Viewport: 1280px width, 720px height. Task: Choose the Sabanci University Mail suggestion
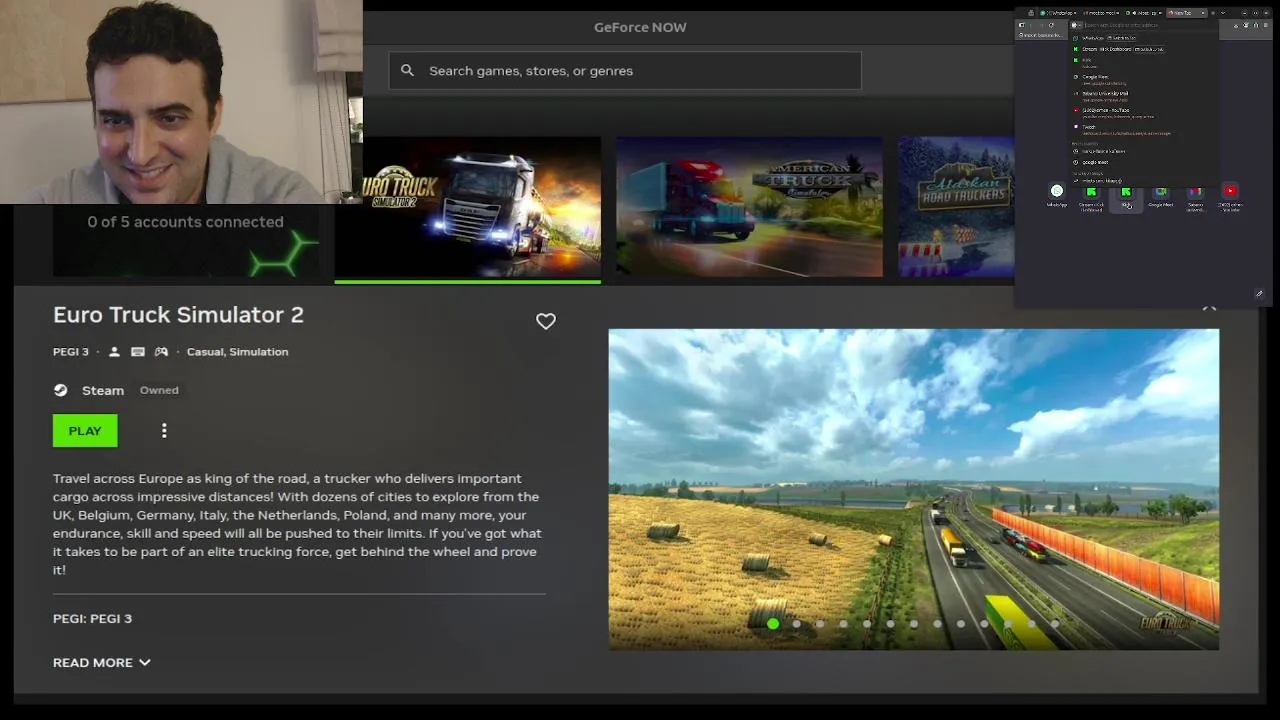(x=1144, y=96)
